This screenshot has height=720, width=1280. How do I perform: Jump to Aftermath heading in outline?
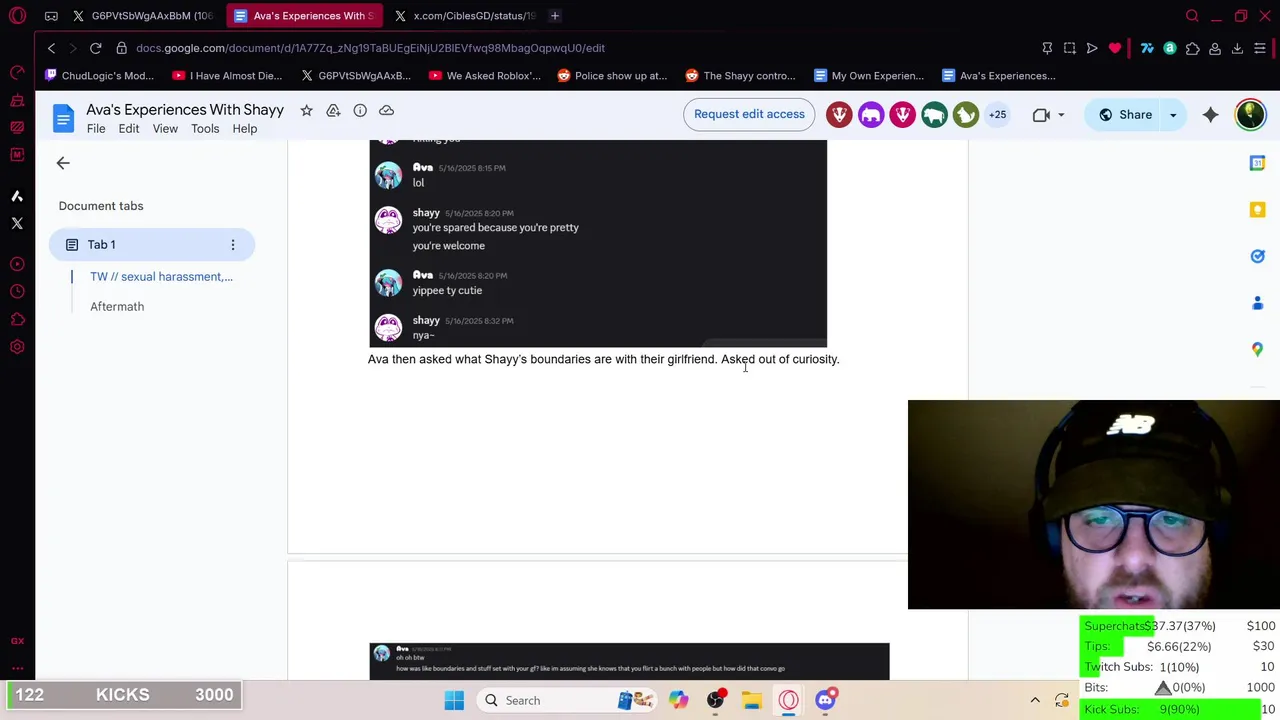117,307
